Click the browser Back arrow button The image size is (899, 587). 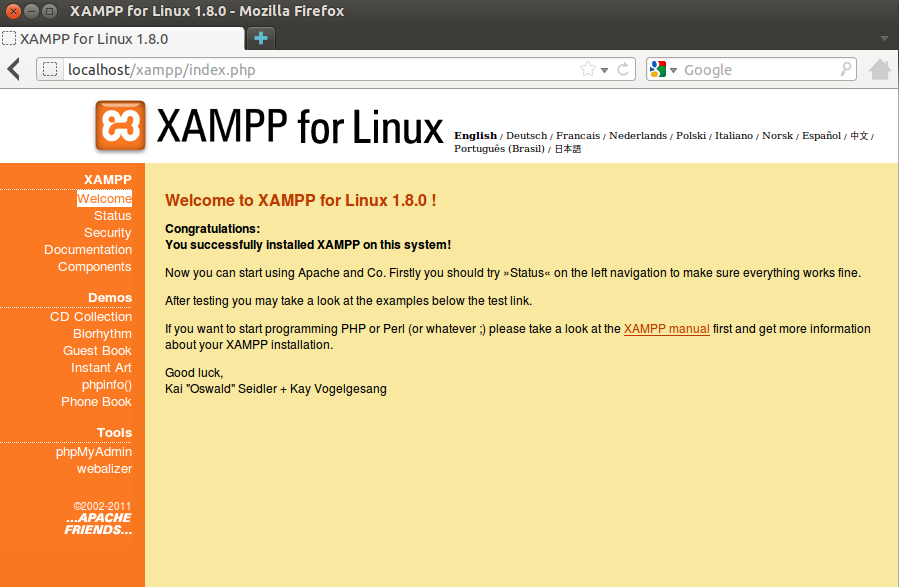click(14, 69)
